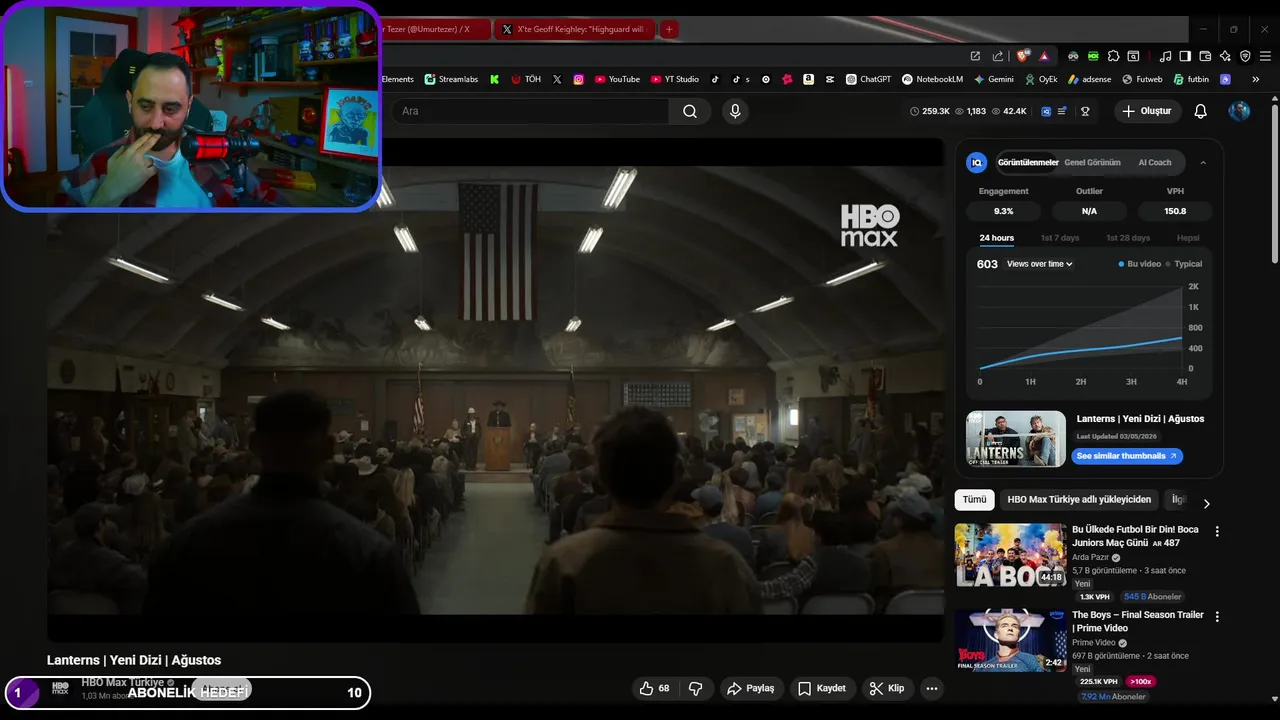1280x720 pixels.
Task: Select the 24 hours chart range
Action: tap(996, 238)
